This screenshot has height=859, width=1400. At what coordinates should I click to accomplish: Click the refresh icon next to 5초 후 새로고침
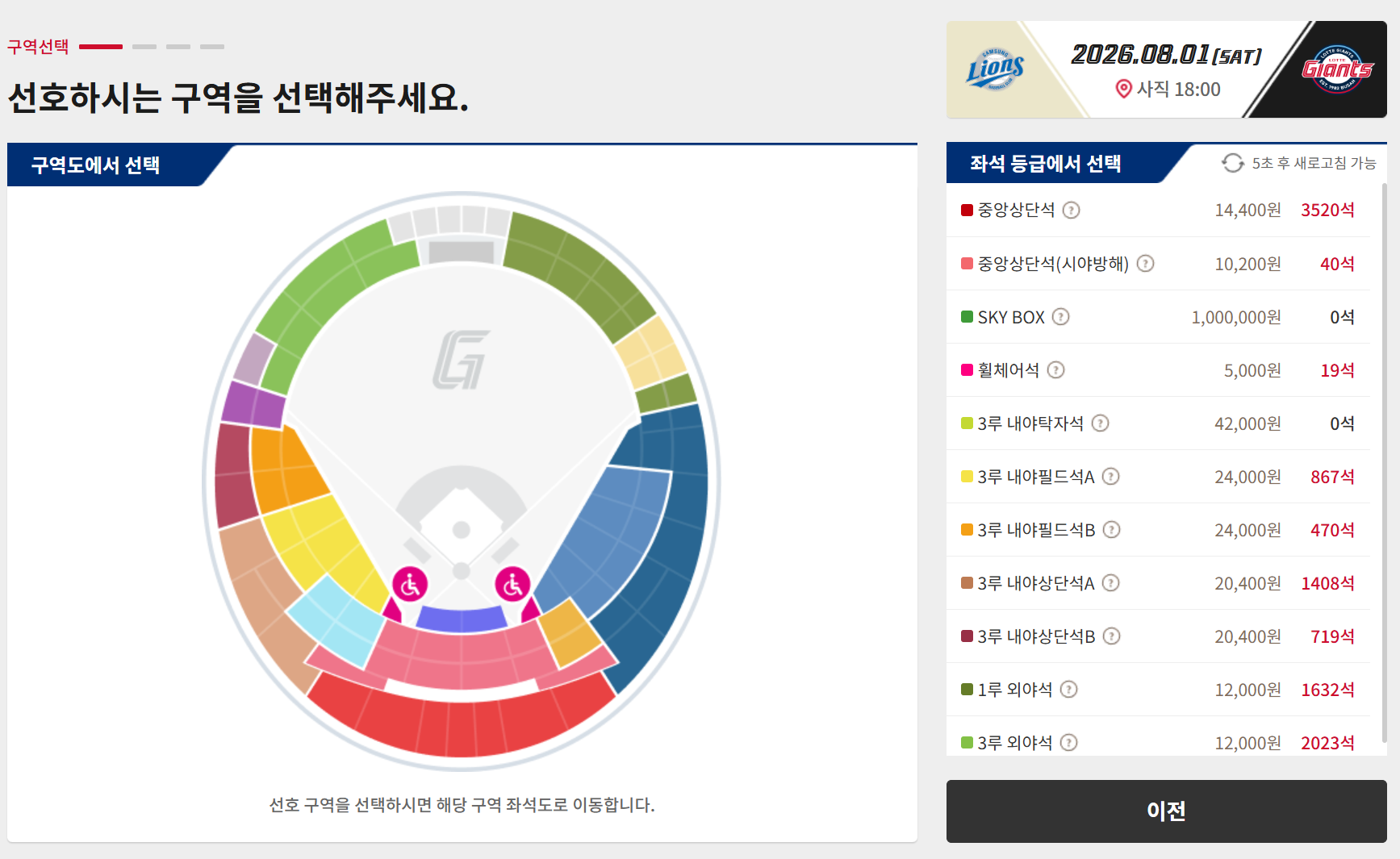pos(1232,163)
